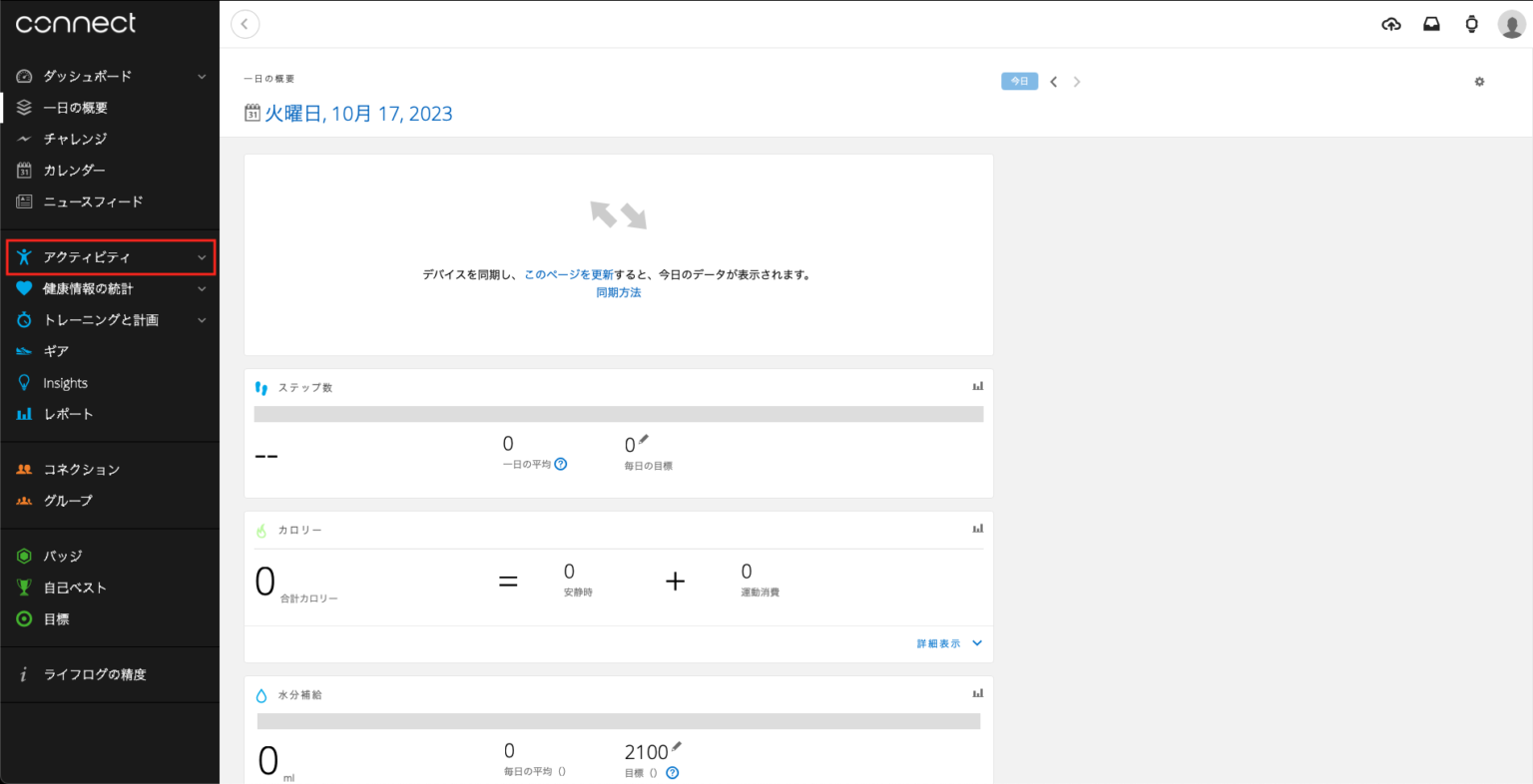This screenshot has width=1533, height=784.
Task: Open the steps chart report icon
Action: pyautogui.click(x=978, y=386)
